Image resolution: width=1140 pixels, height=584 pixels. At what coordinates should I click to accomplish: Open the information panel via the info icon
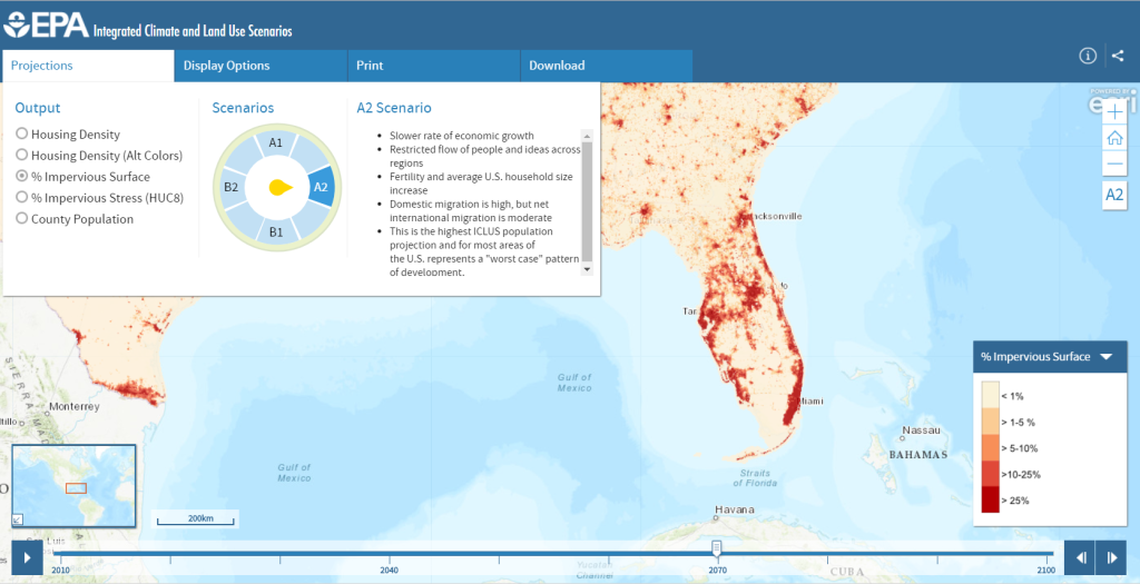[1087, 56]
